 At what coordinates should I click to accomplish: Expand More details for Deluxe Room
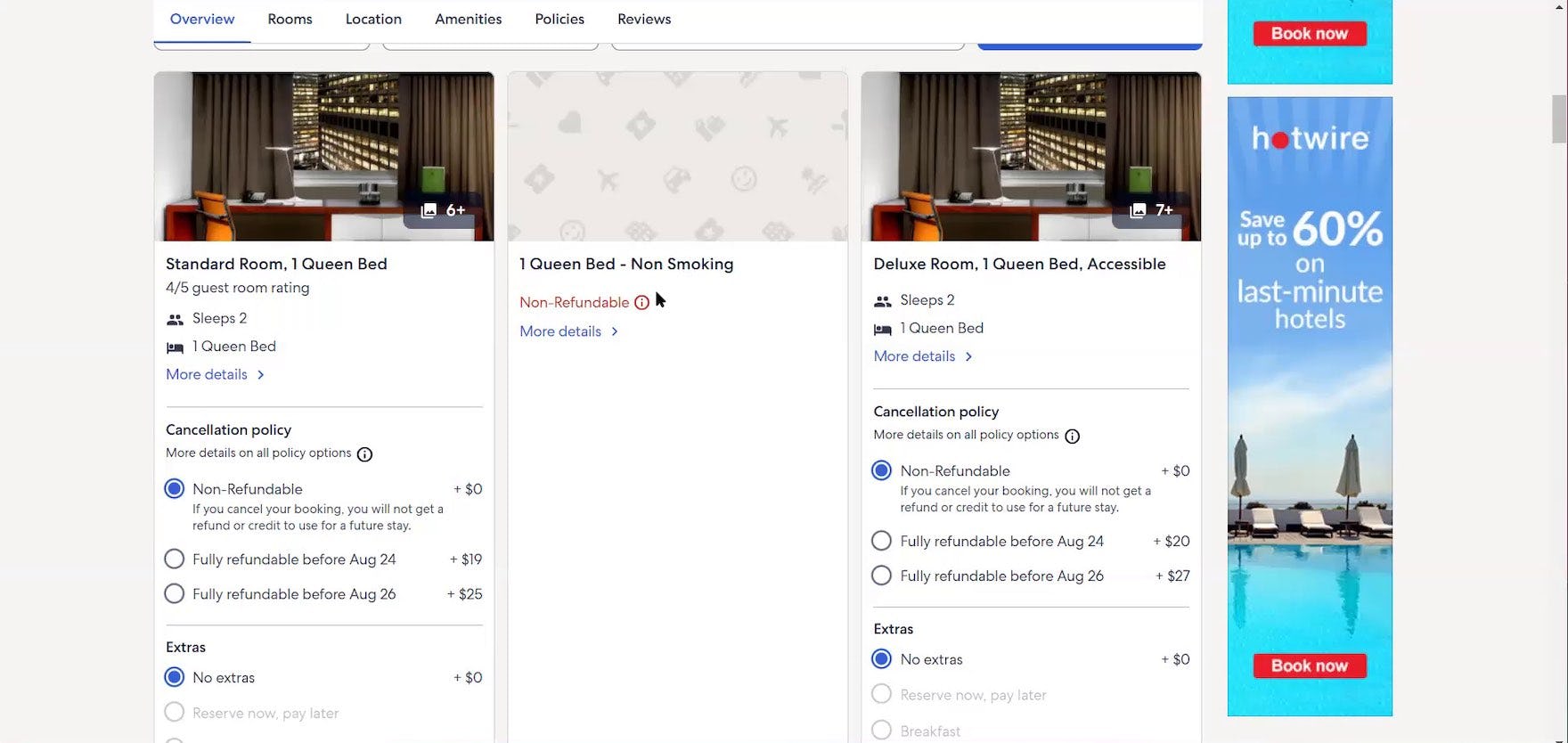[922, 356]
